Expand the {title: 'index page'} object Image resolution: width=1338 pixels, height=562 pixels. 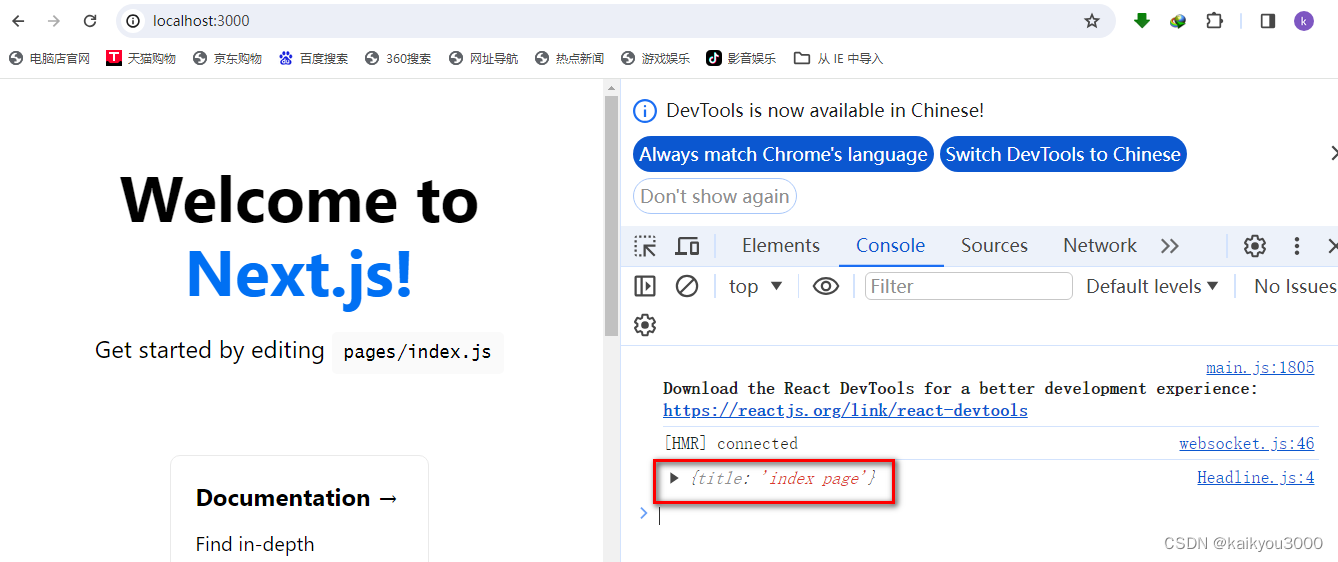coord(675,478)
